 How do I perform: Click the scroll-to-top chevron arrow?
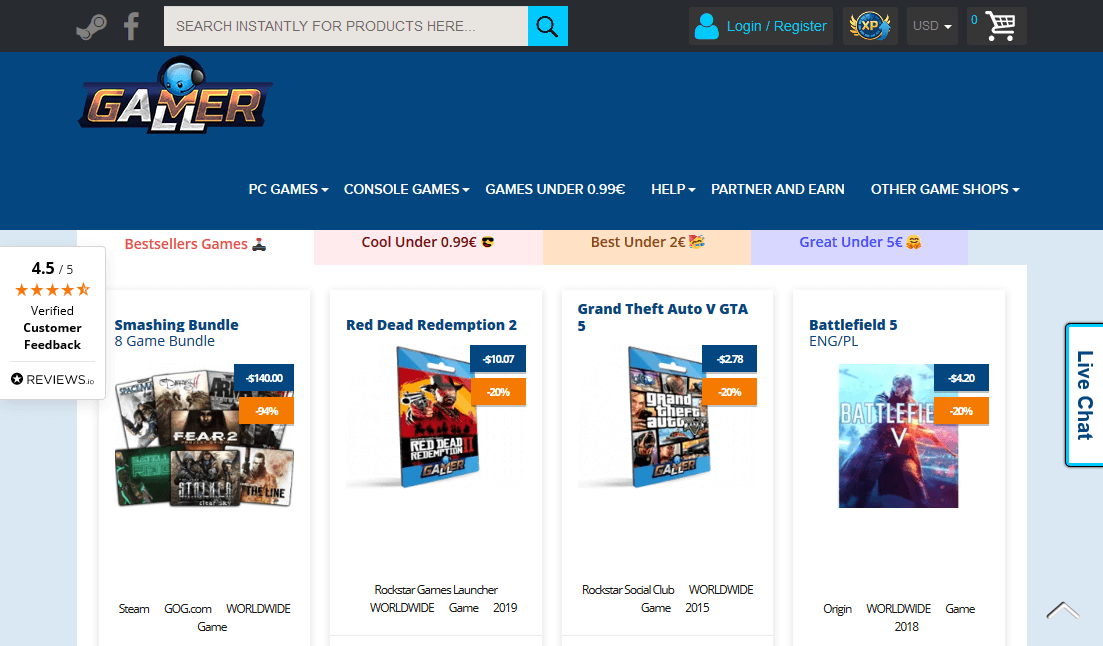tap(1062, 610)
